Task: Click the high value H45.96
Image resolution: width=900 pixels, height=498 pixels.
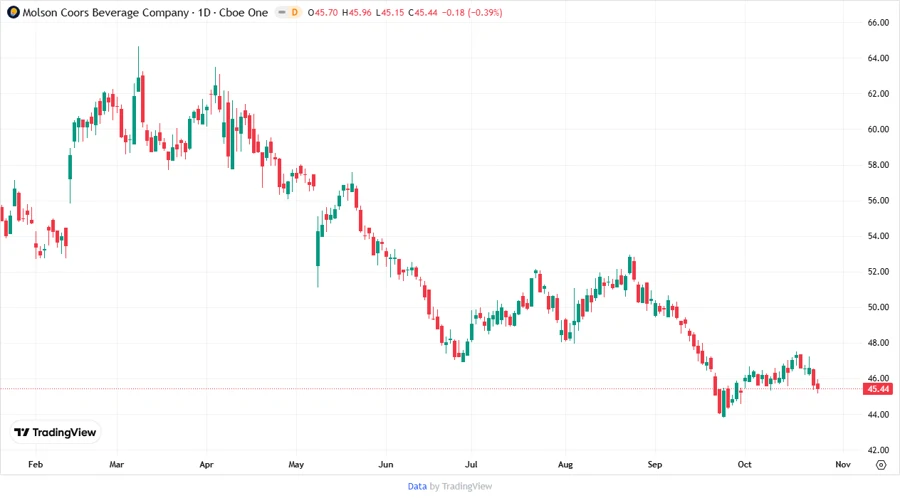Action: [356, 12]
